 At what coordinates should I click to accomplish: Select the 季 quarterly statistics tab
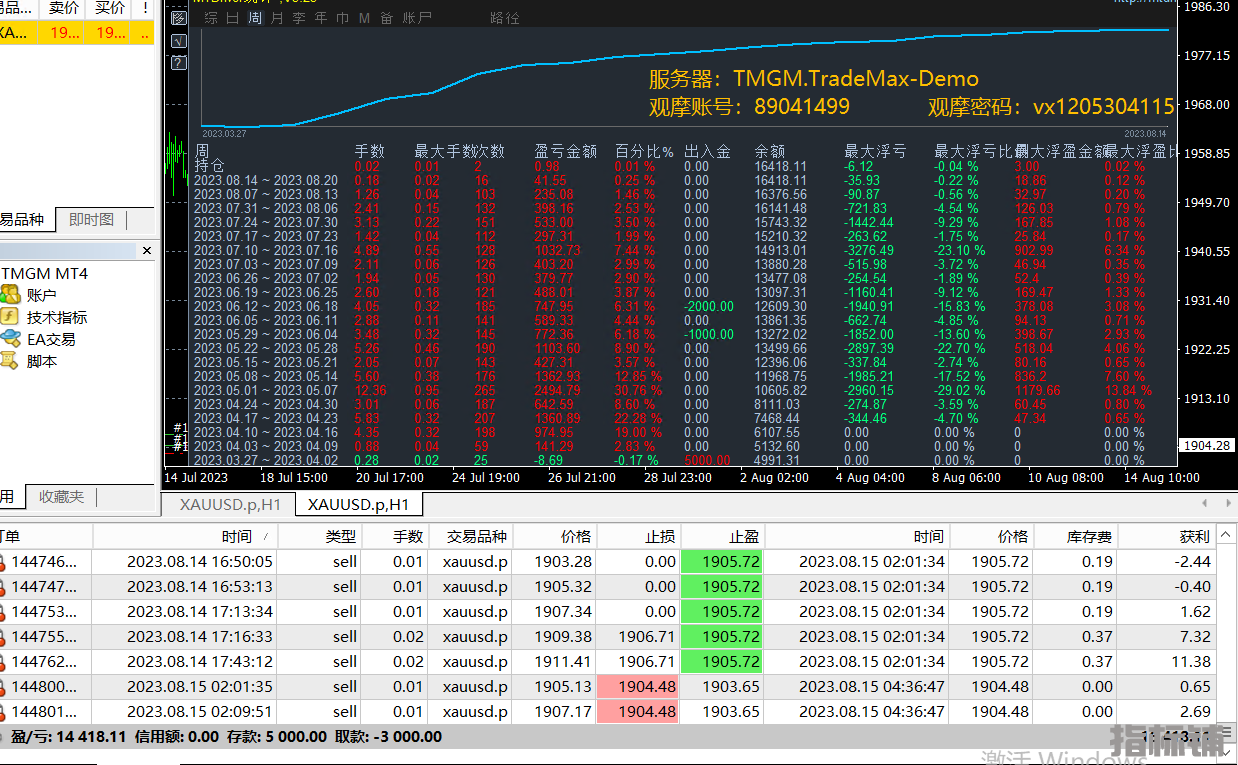299,18
